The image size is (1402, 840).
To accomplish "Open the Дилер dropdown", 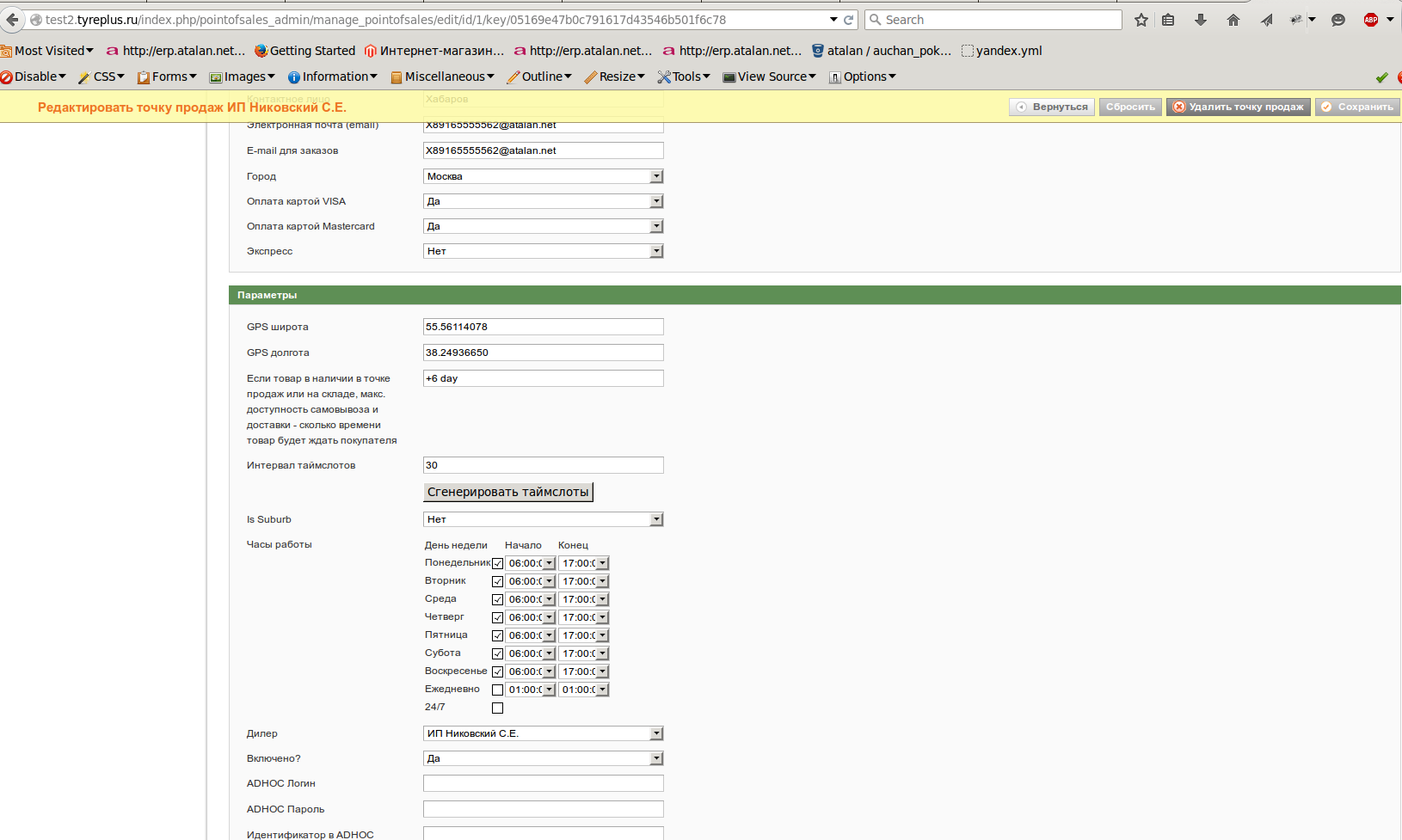I will click(x=544, y=733).
